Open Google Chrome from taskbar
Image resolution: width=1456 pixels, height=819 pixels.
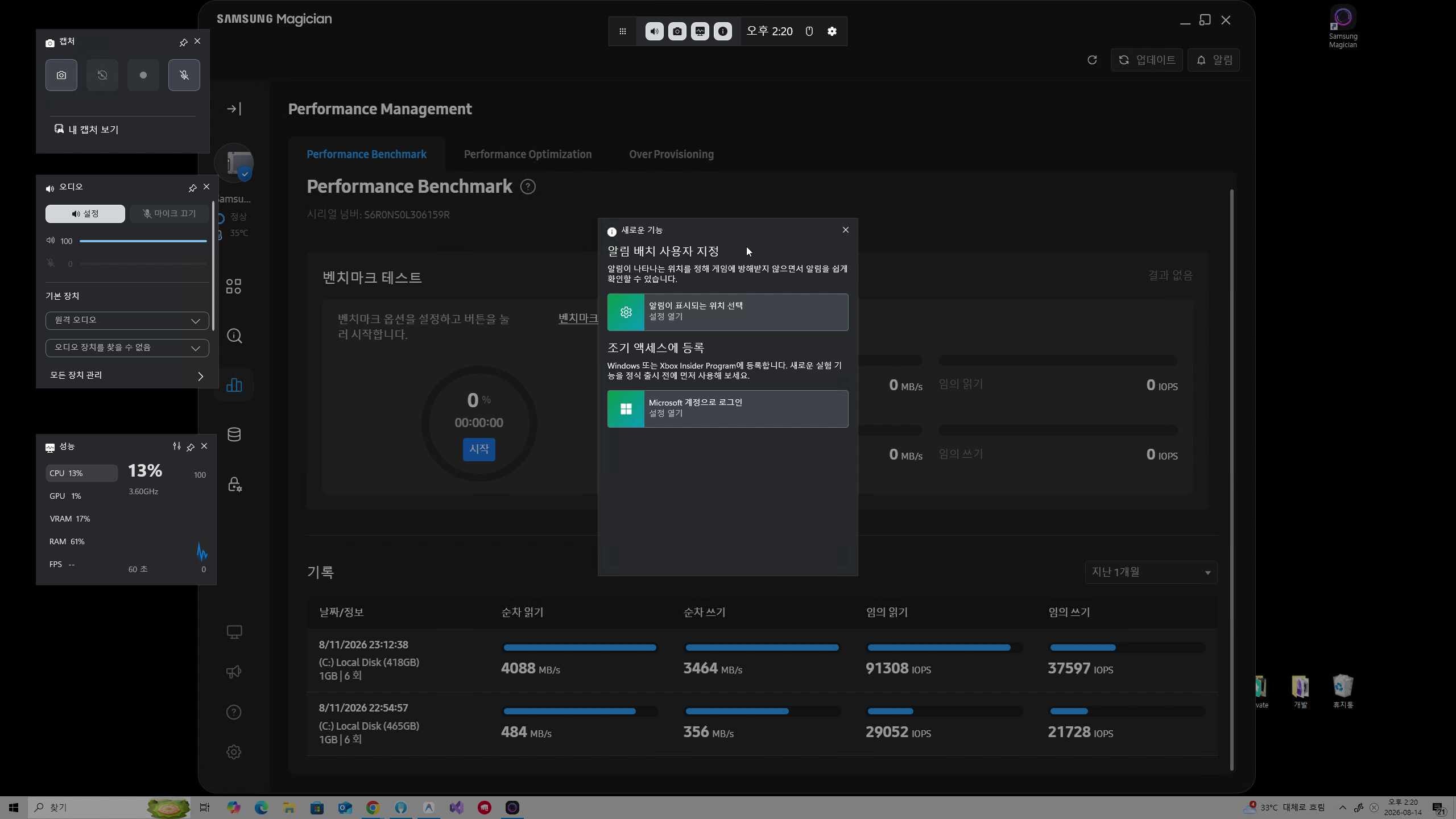click(x=373, y=808)
